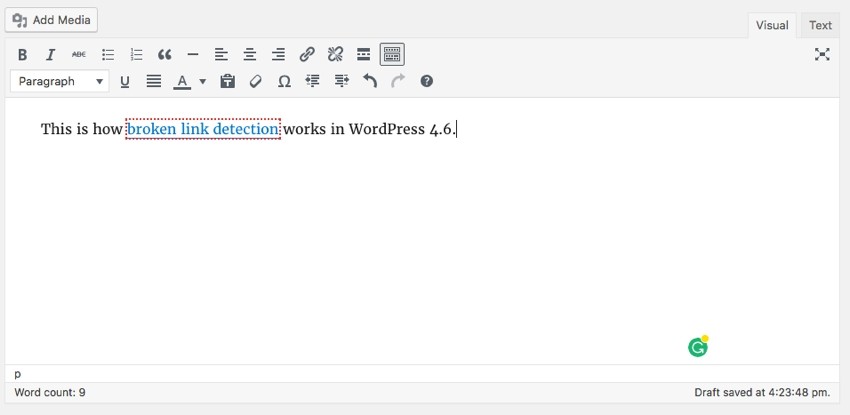Toggle the toolbar (kitchen sink) button

[392, 54]
